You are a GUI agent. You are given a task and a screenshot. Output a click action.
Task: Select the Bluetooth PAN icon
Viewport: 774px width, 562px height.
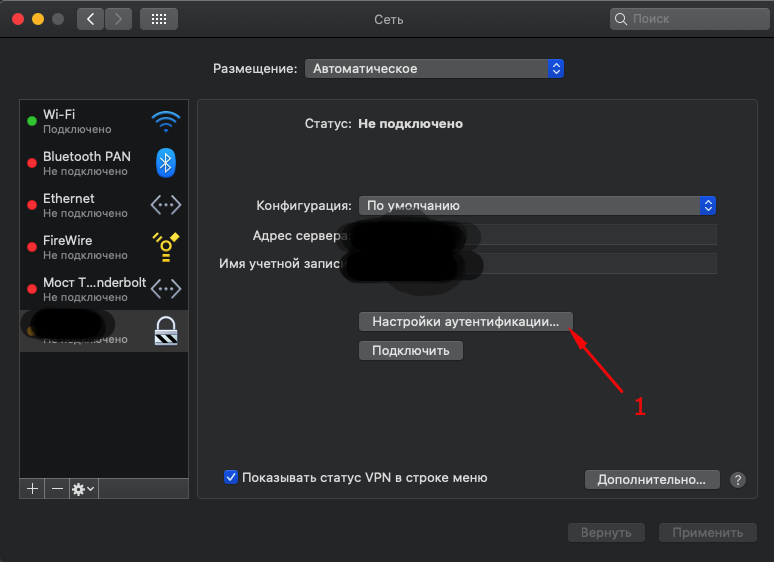(165, 163)
